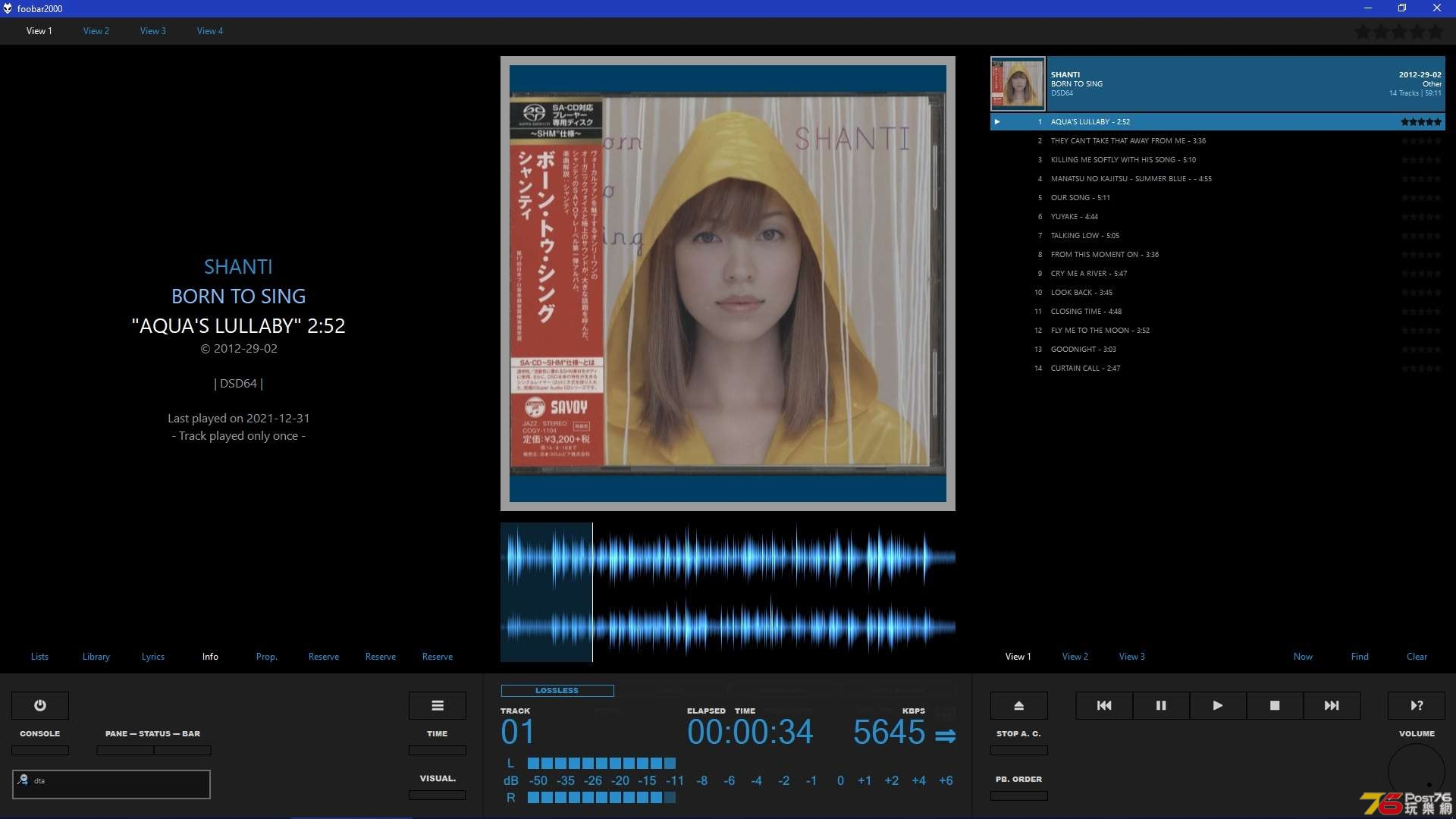Select track FROM THIS MOMENT ON
The image size is (1456, 819).
[x=1217, y=254]
